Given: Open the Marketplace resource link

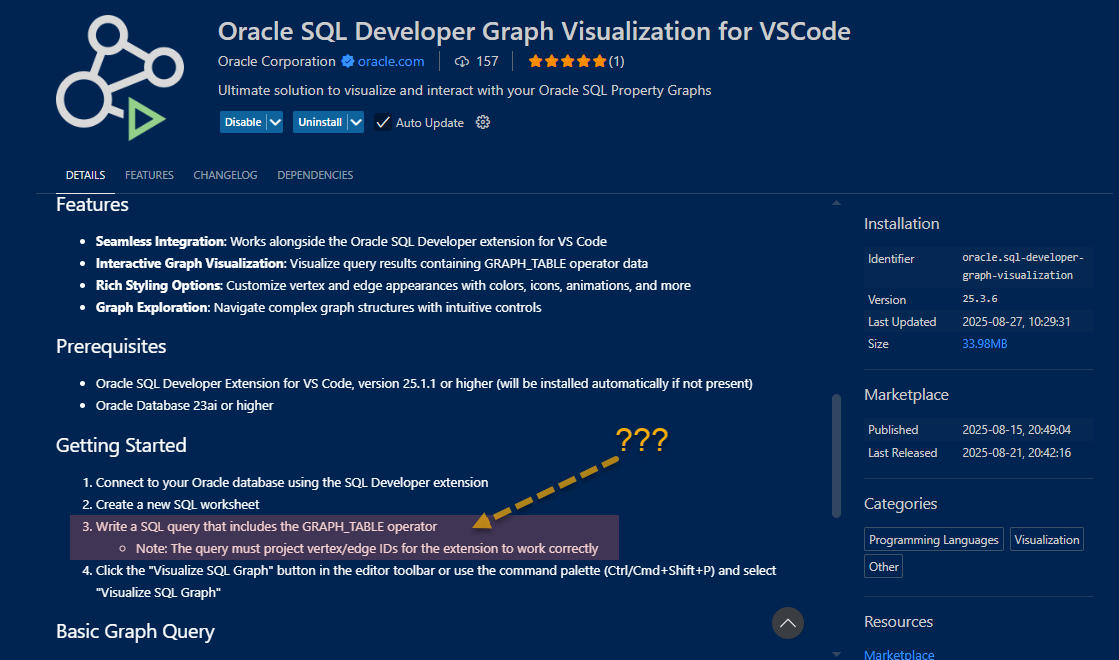Looking at the screenshot, I should (899, 654).
